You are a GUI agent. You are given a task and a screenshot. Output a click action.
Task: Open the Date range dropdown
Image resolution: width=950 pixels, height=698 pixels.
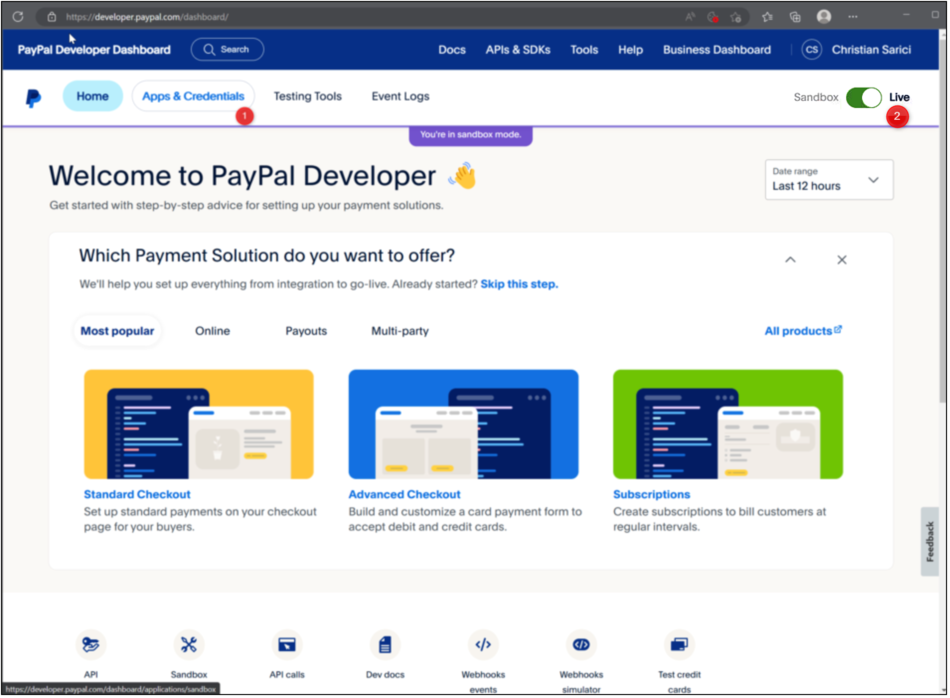[x=829, y=180]
